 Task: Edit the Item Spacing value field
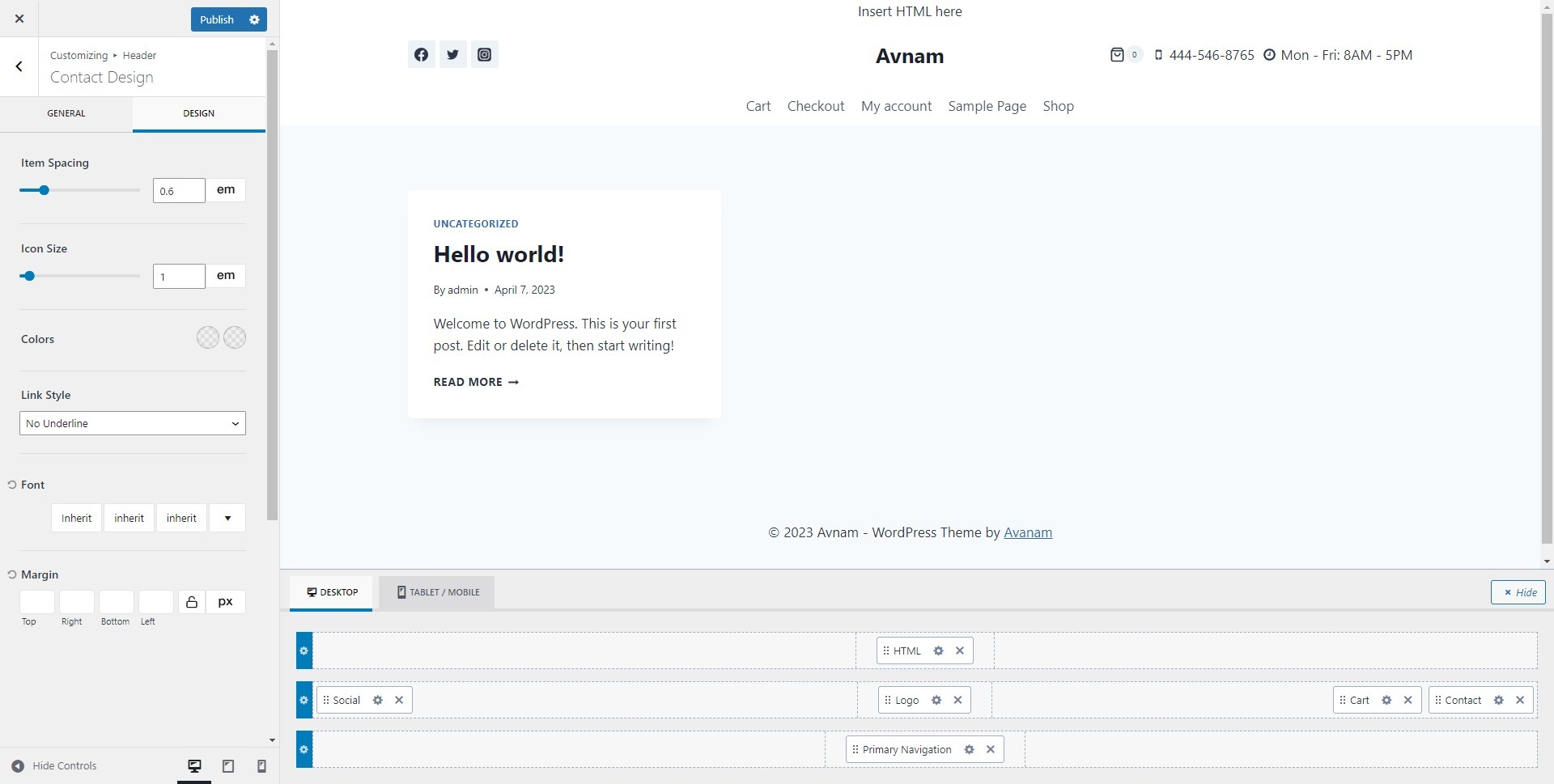coord(179,191)
